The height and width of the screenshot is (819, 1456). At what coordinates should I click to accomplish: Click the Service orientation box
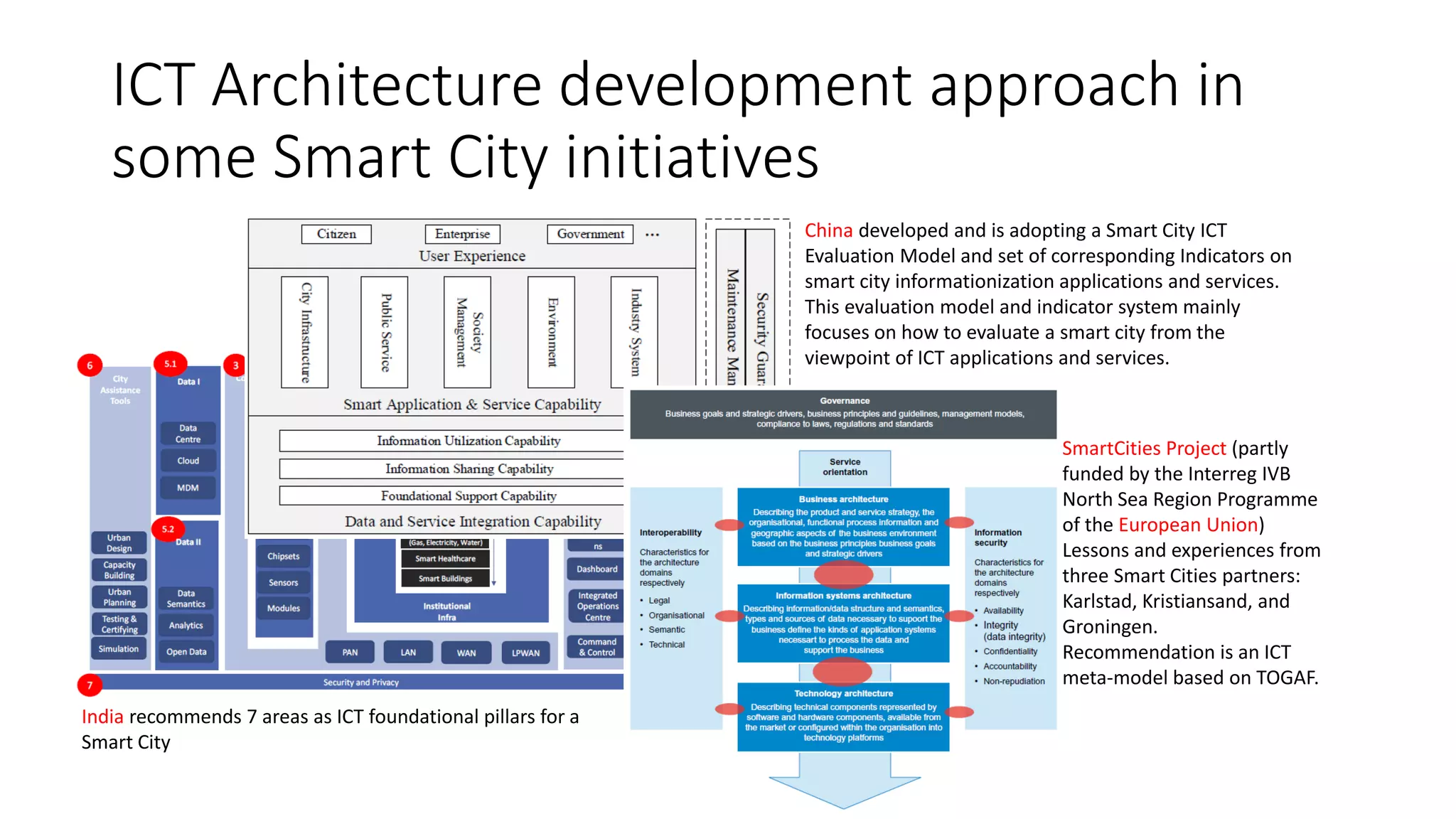coord(845,468)
